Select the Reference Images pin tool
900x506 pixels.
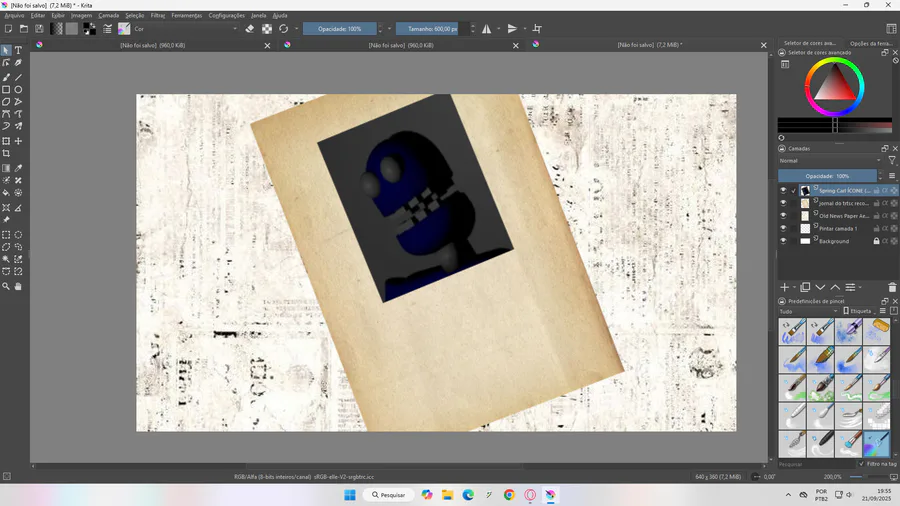[6, 220]
